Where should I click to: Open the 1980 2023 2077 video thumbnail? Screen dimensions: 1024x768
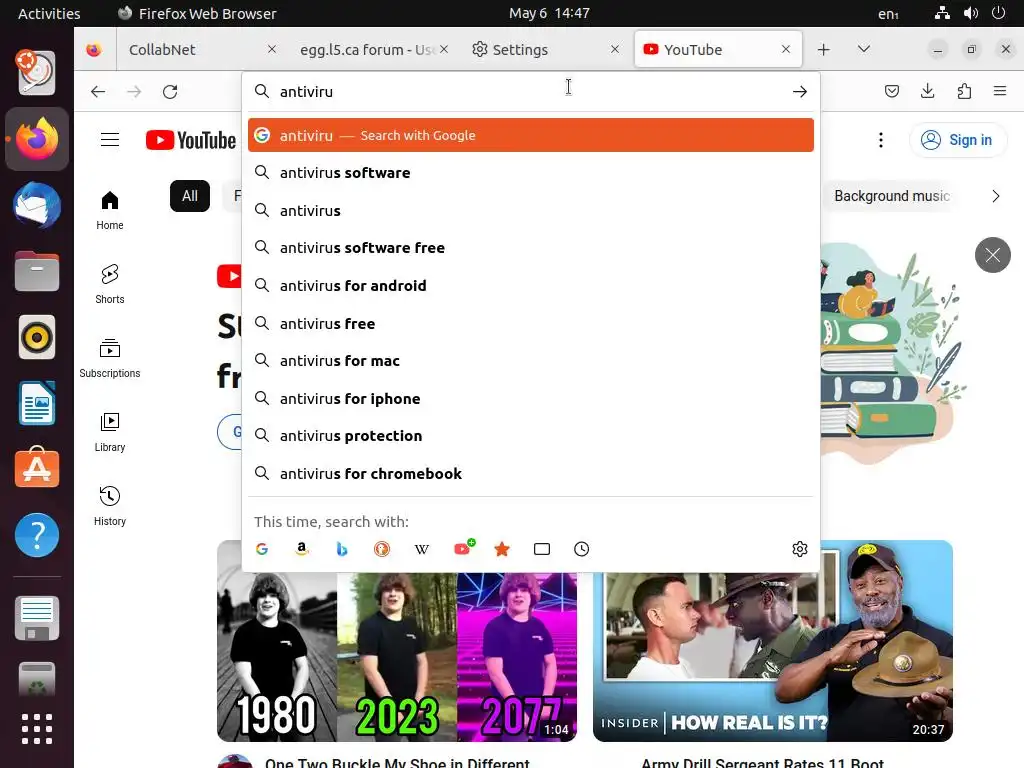[x=396, y=641]
